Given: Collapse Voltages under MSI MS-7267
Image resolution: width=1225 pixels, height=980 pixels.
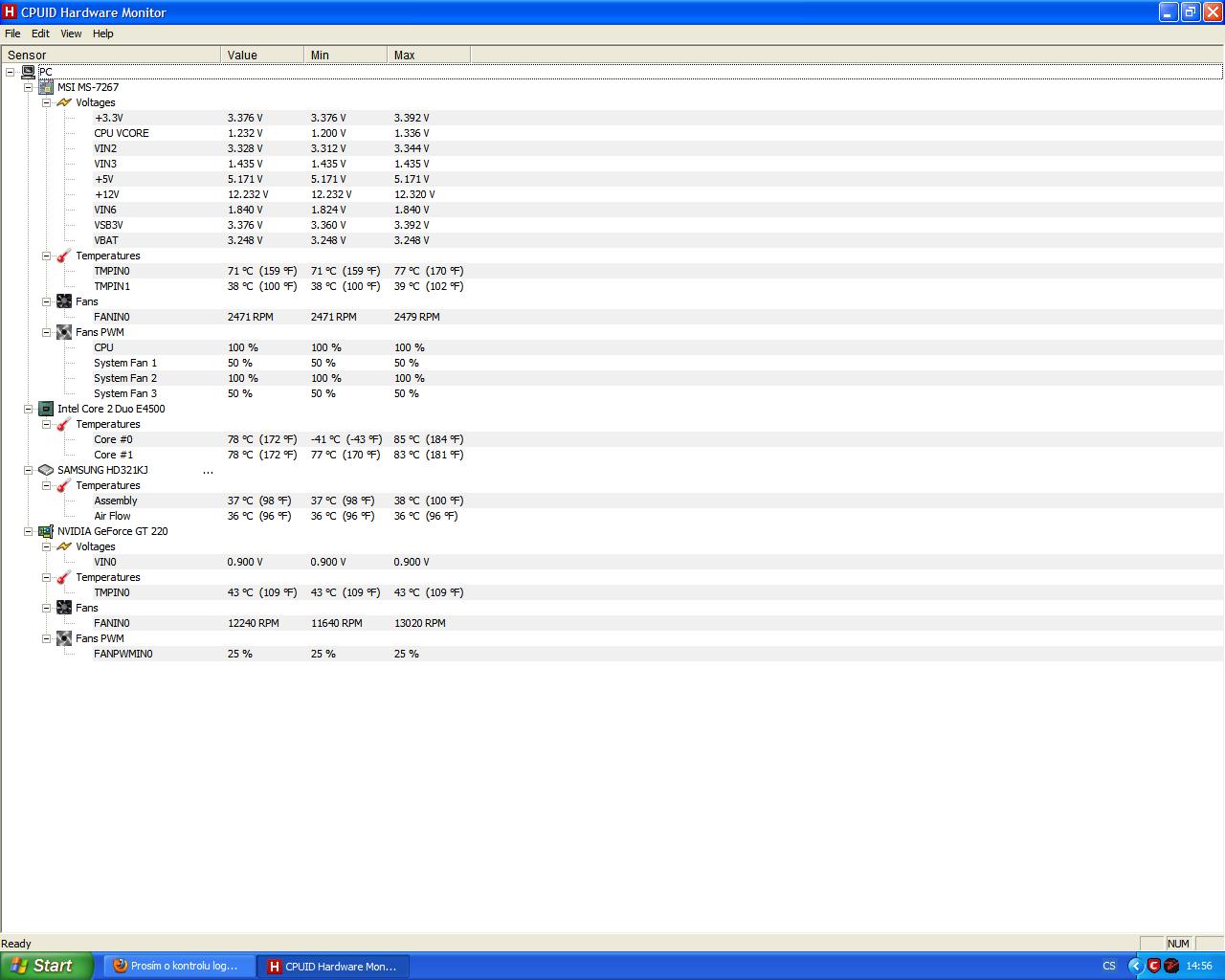Looking at the screenshot, I should point(46,102).
